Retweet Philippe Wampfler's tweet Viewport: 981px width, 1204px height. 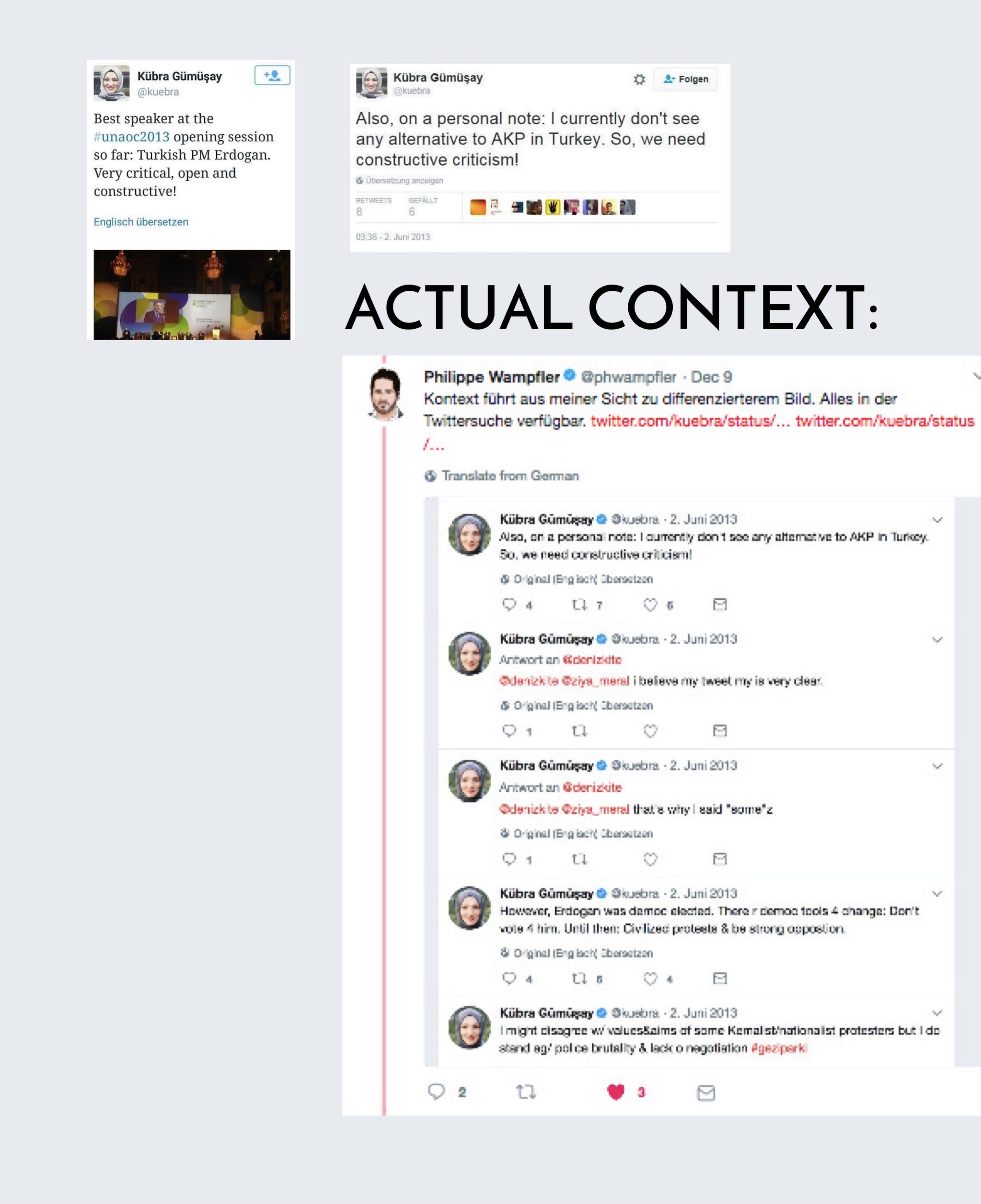(x=526, y=1092)
